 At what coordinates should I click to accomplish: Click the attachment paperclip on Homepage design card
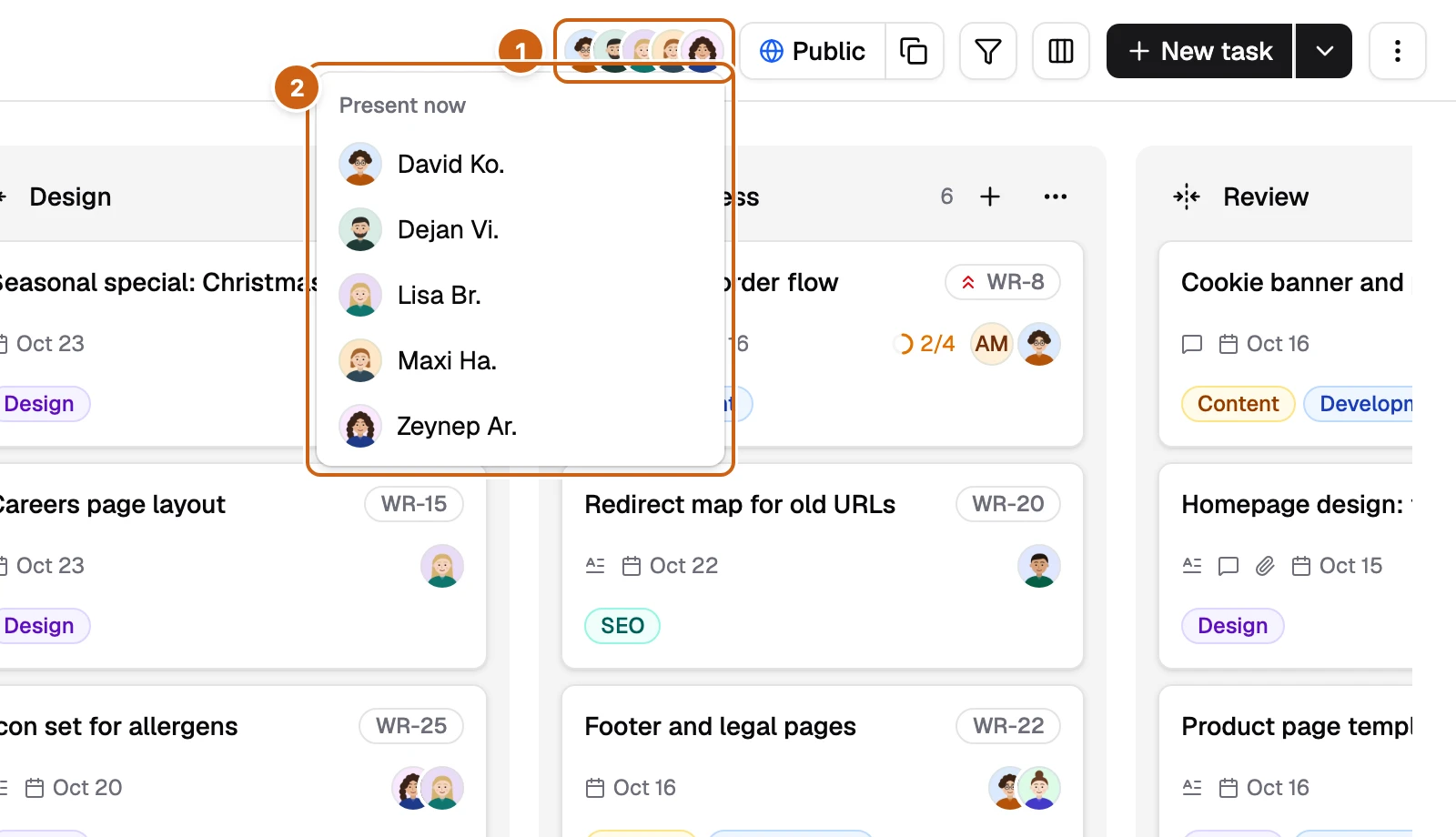tap(1265, 566)
